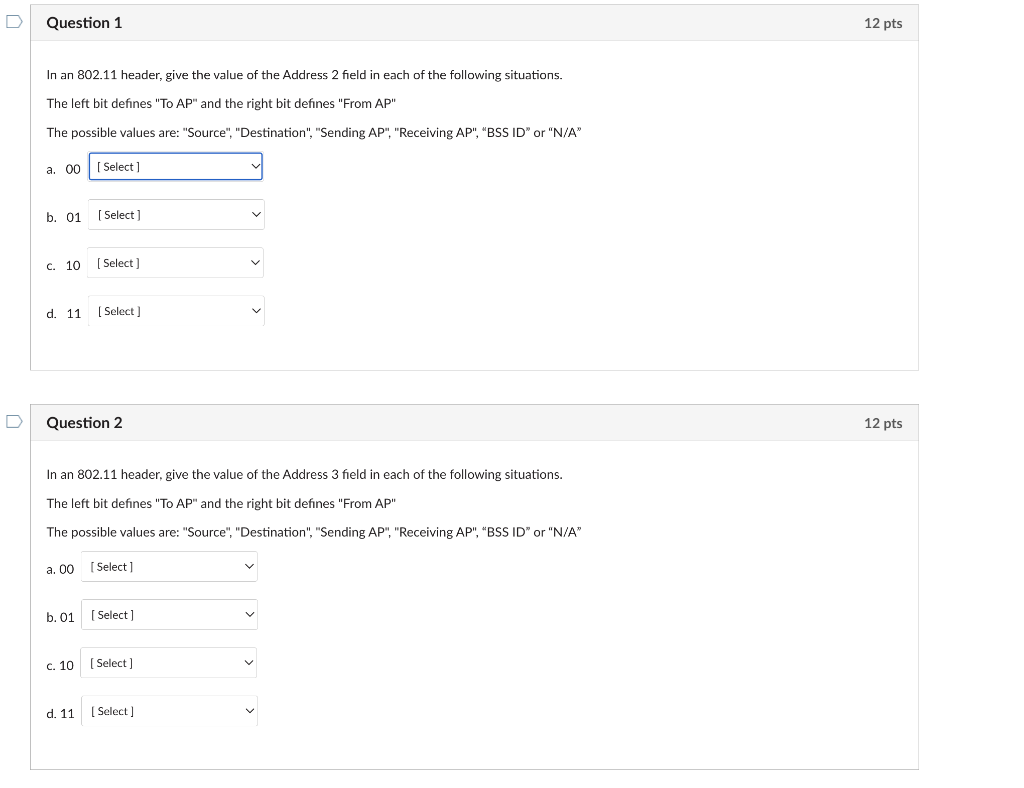Click the chevron arrow on Question 1's first Select box
This screenshot has width=1024, height=788.
(253, 166)
